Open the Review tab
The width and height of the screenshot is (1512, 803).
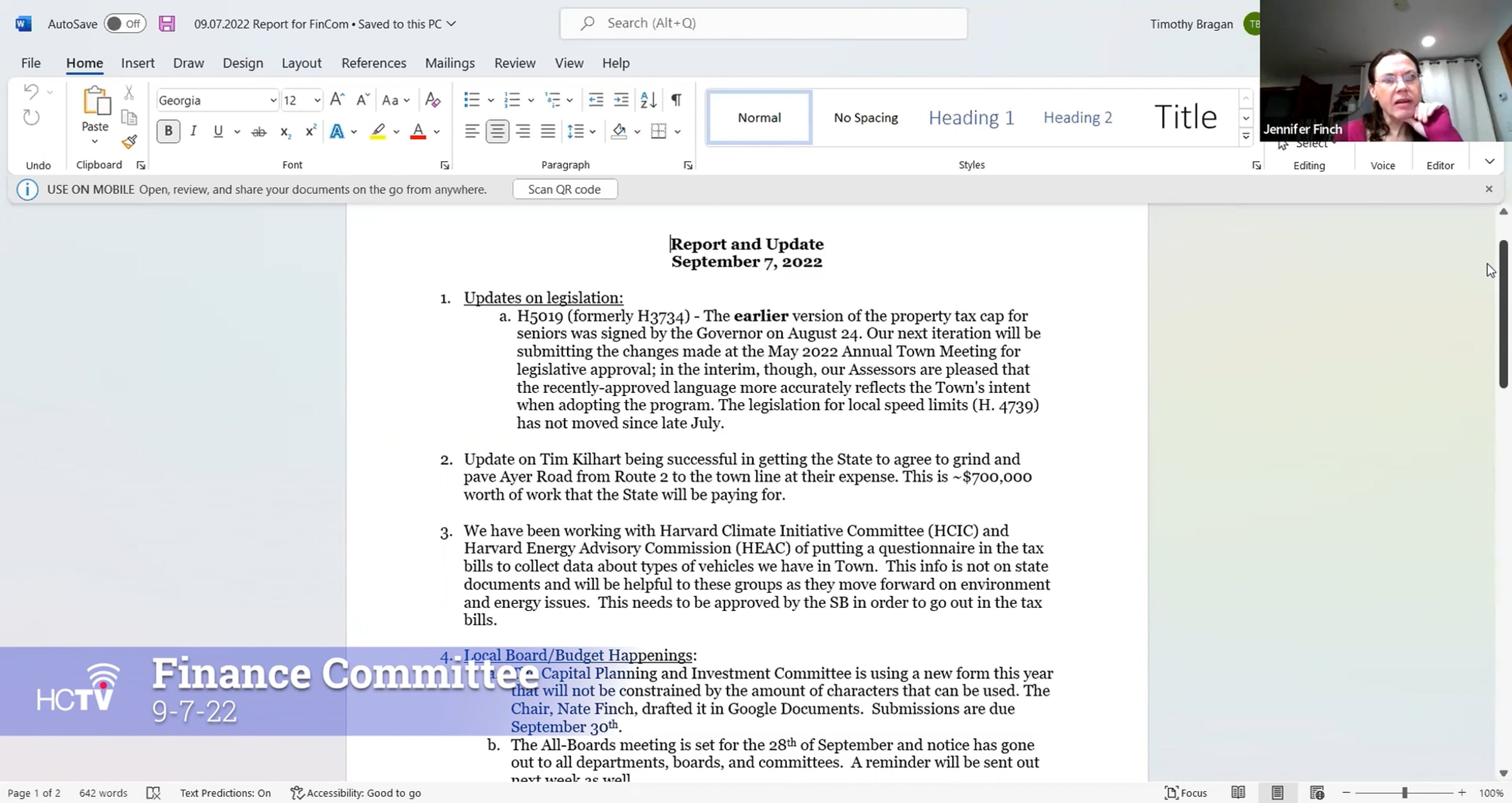coord(515,63)
